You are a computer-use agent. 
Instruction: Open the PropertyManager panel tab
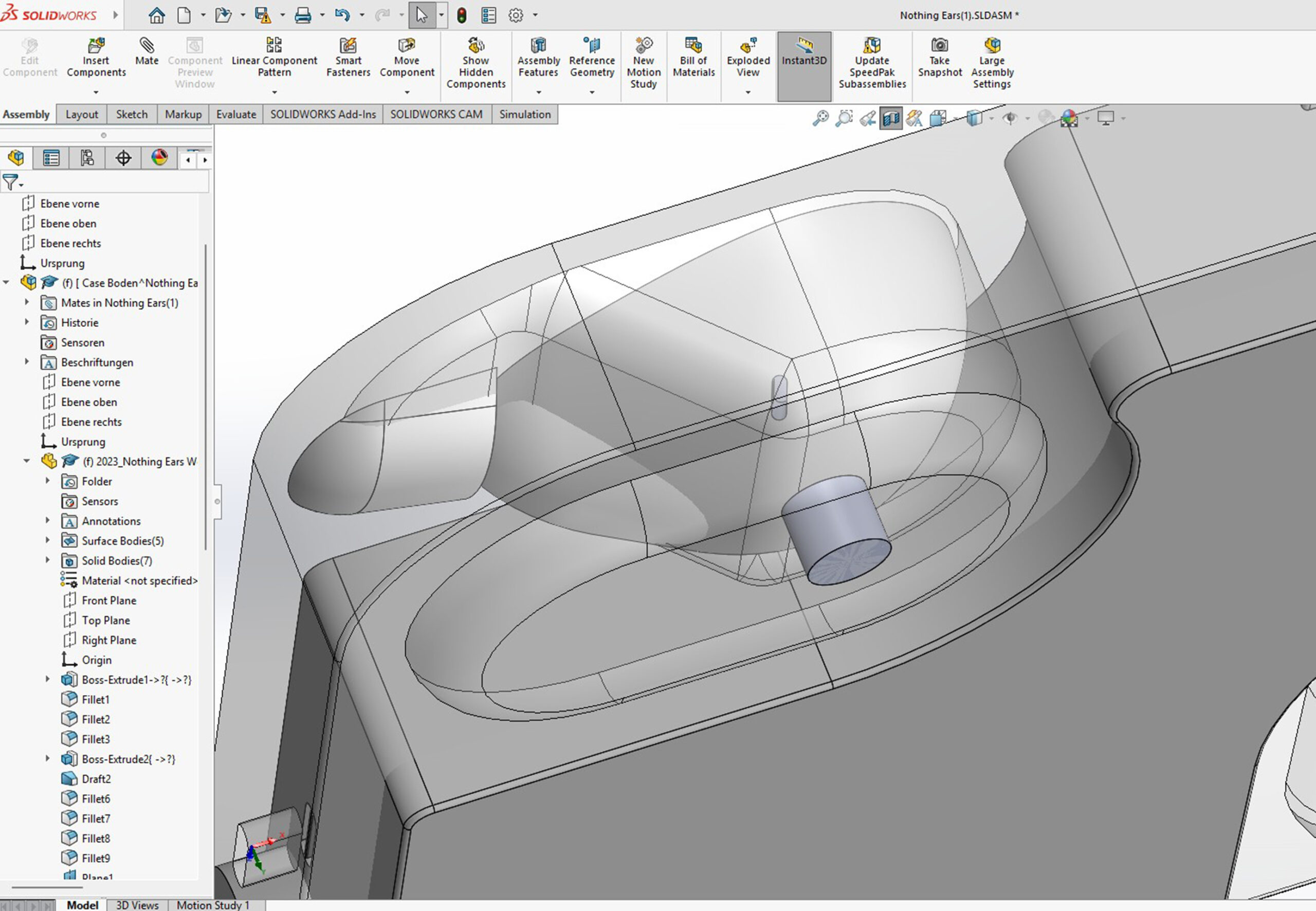51,158
